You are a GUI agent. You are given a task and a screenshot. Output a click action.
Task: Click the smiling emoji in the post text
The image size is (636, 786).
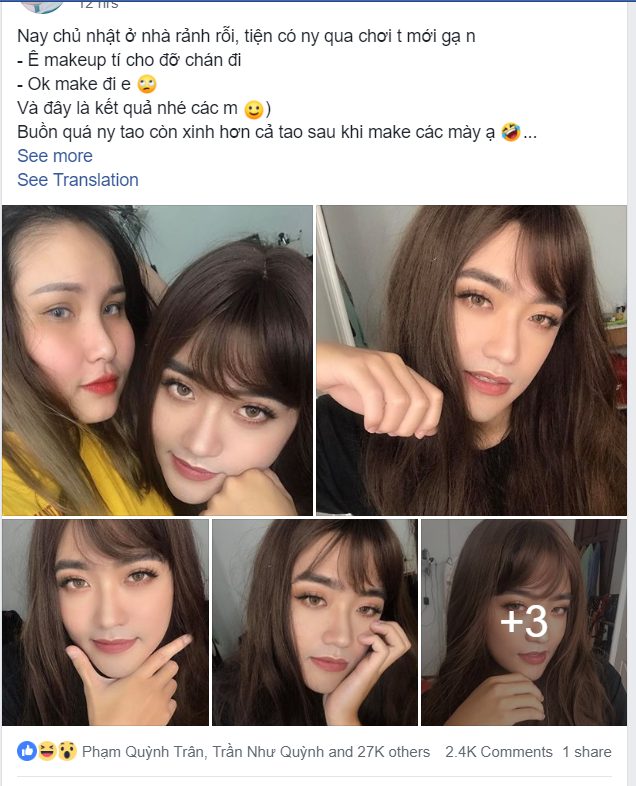click(x=254, y=108)
